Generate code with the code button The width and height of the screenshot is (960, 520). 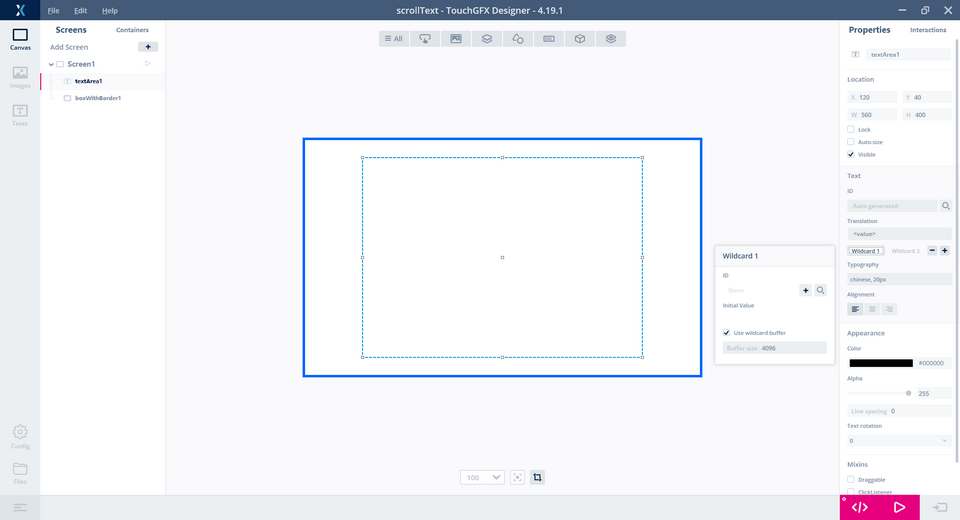coord(860,507)
